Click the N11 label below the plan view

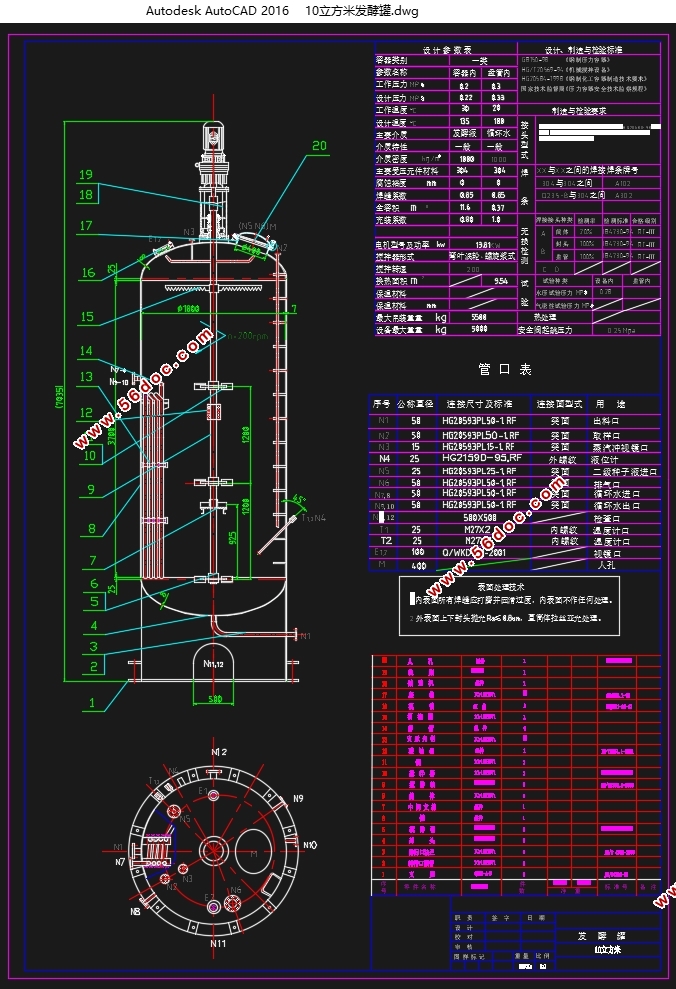point(218,944)
